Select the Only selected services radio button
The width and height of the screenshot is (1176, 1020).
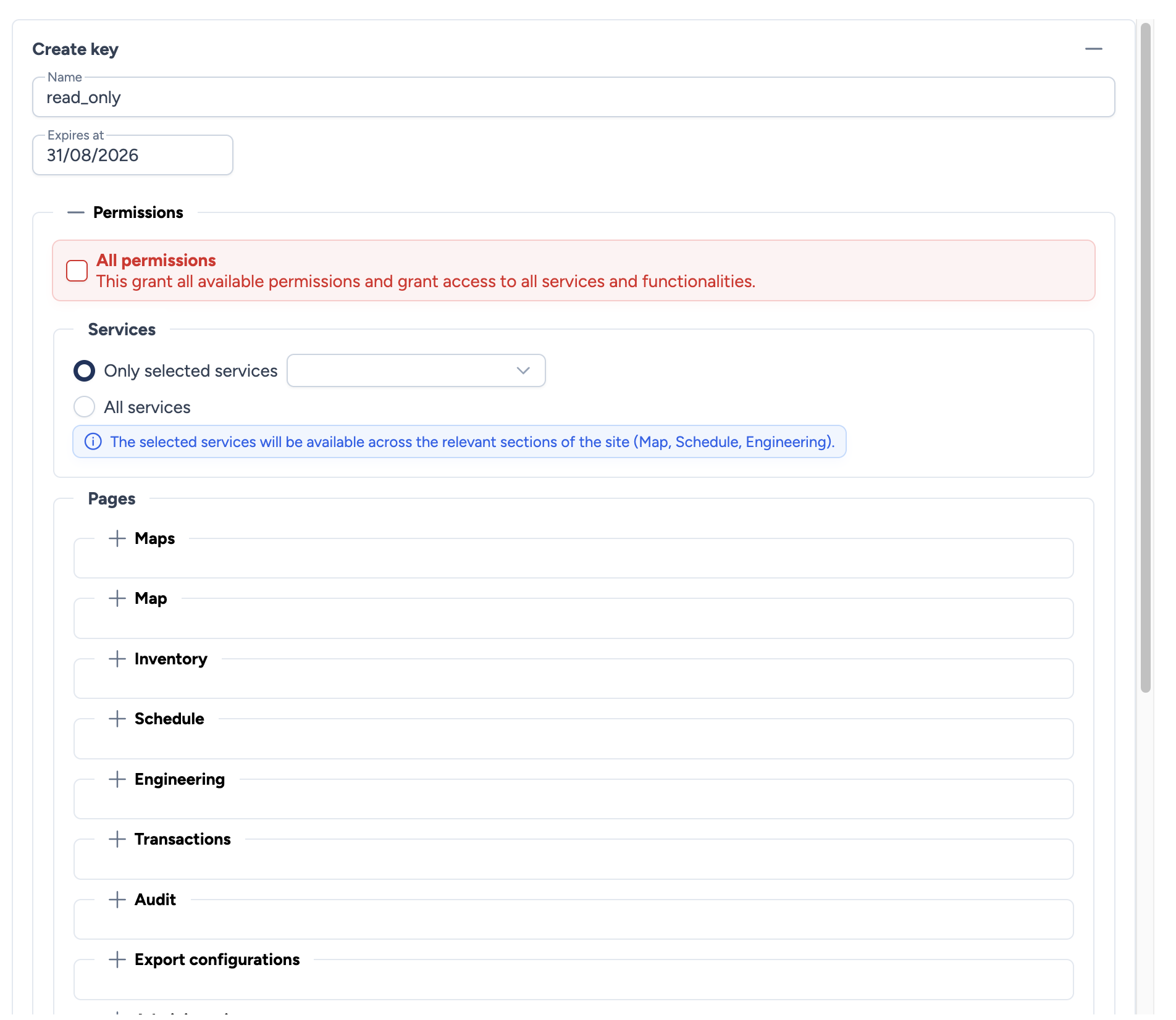click(x=85, y=370)
